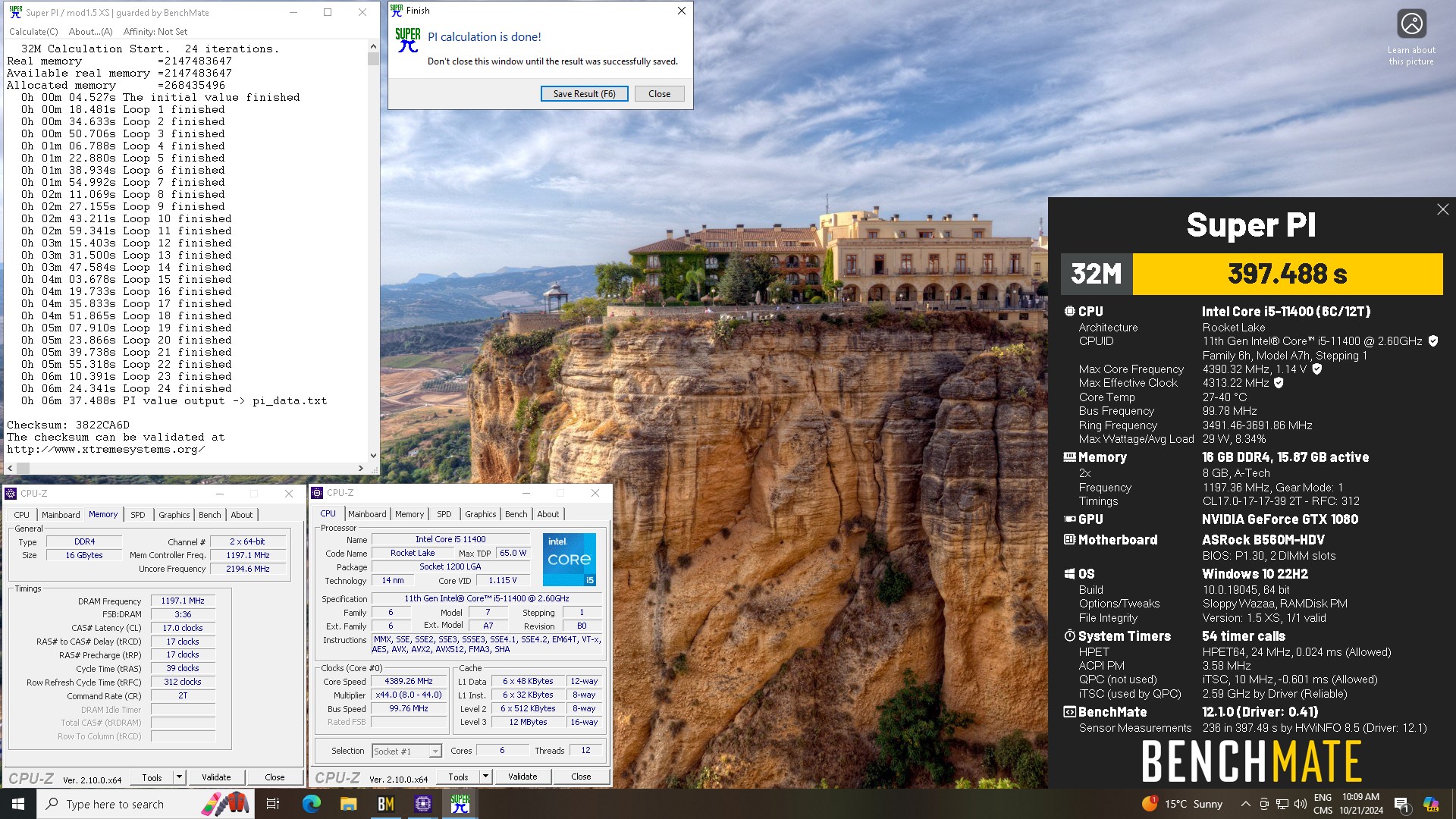Screen dimensions: 1456x819
Task: Launch Microsoft Edge from the taskbar
Action: point(311,804)
